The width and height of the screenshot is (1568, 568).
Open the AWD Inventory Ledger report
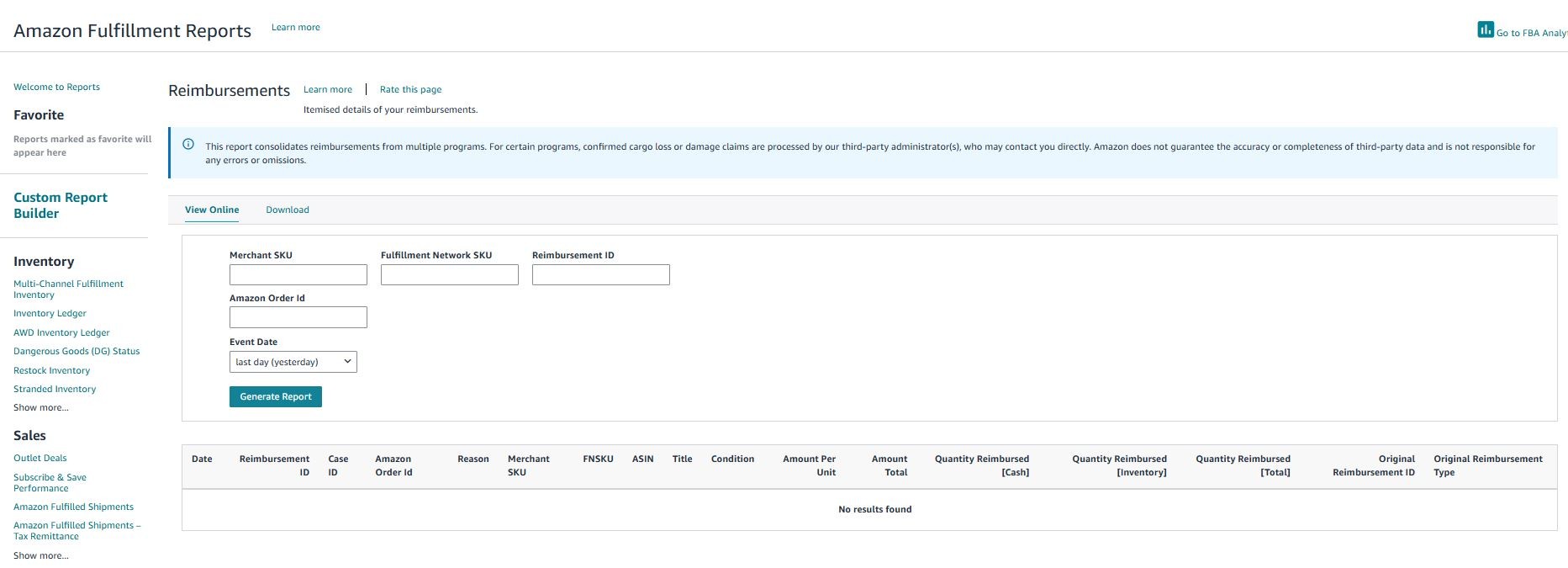pyautogui.click(x=61, y=332)
